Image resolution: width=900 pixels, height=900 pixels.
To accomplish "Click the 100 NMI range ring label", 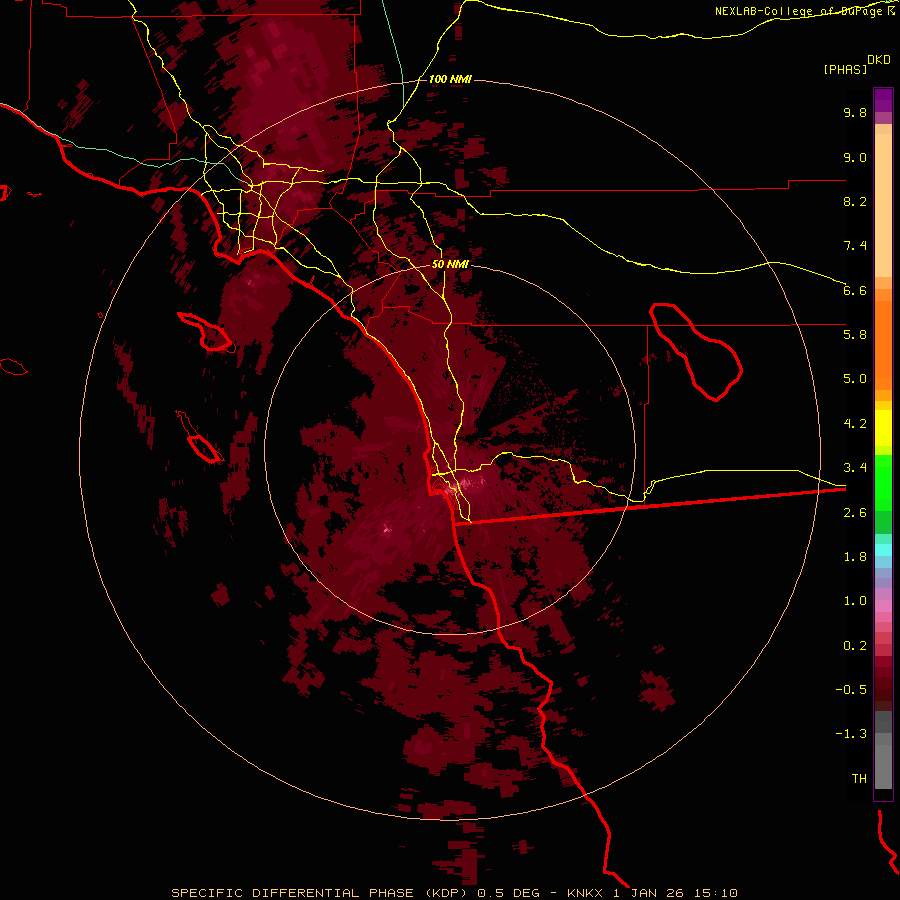I will pyautogui.click(x=450, y=79).
